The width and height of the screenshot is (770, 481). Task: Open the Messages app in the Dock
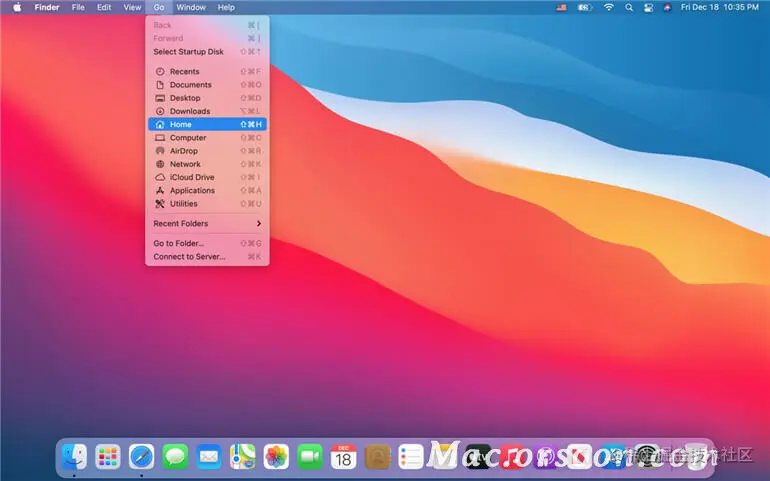point(175,457)
